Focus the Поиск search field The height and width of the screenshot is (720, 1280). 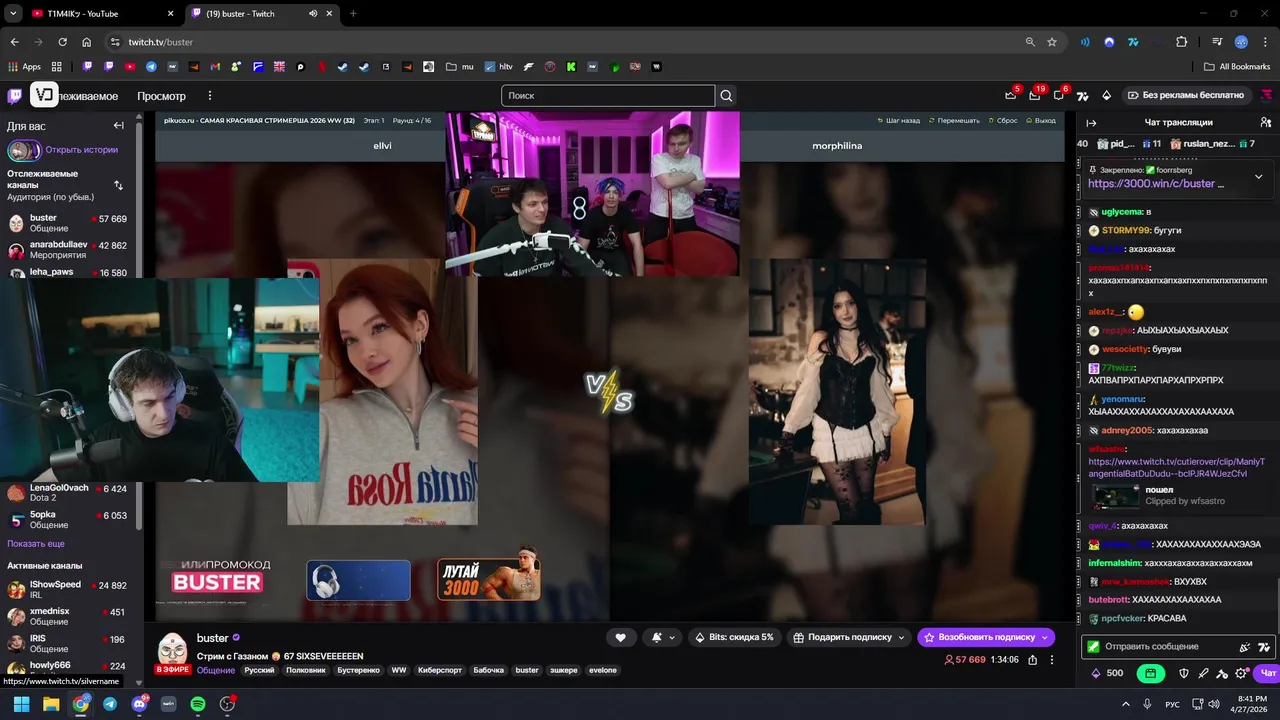coord(608,96)
